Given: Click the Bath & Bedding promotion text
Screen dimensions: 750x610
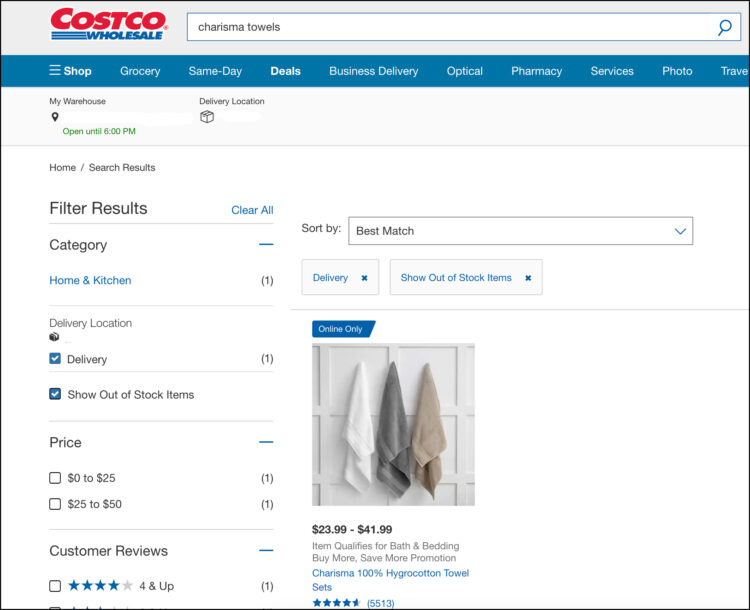Looking at the screenshot, I should point(386,552).
